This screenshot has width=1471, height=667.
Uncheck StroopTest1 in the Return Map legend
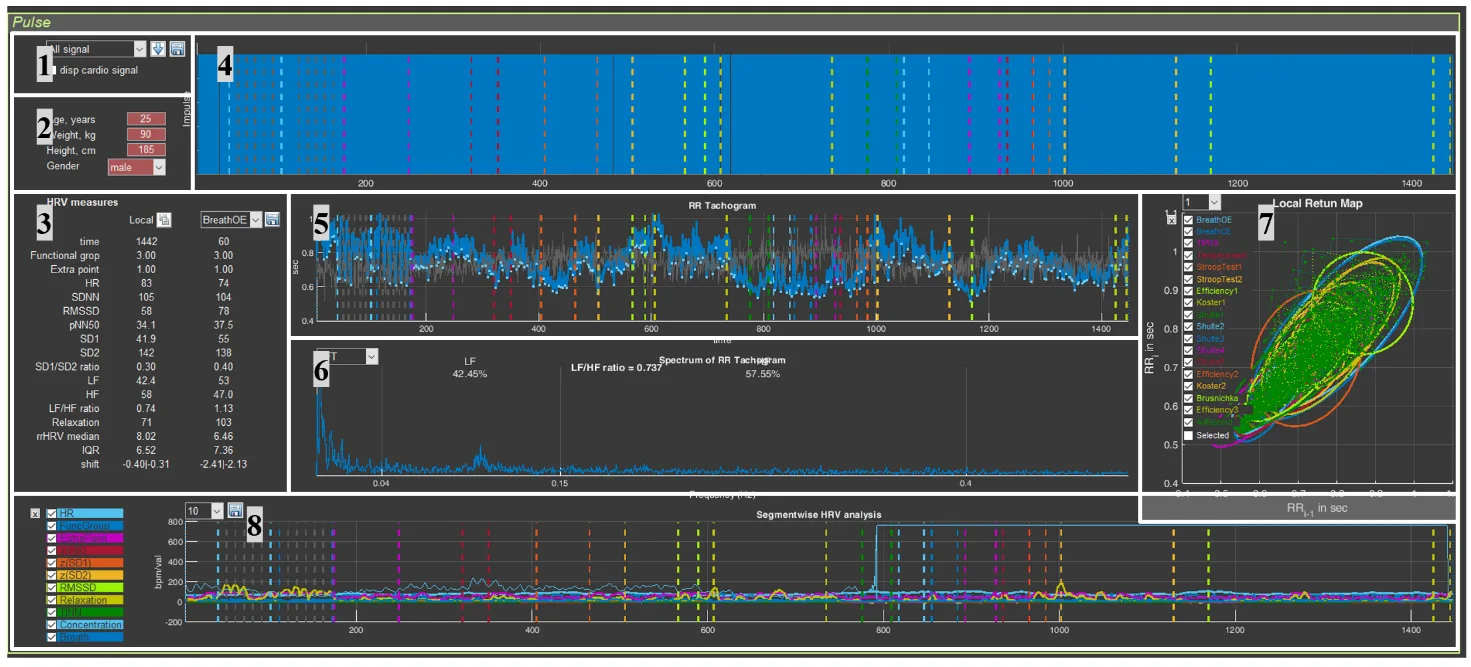[1188, 267]
